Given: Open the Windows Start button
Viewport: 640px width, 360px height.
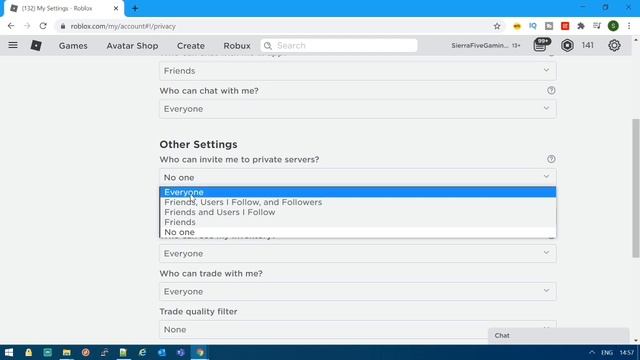Looking at the screenshot, I should click(x=9, y=352).
